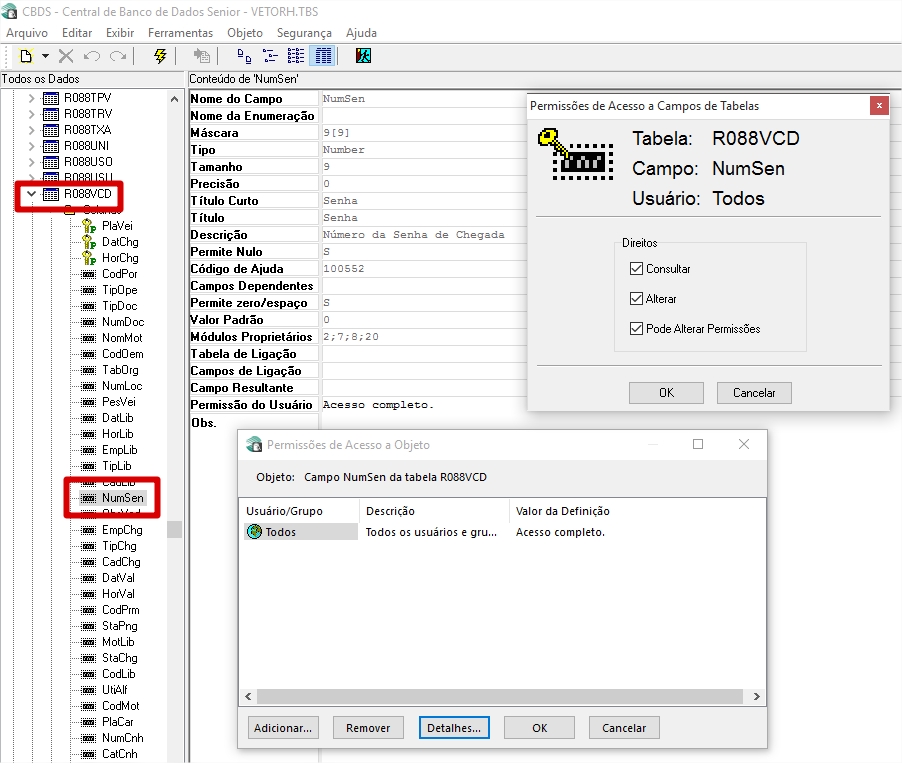Click the horizontal scrollbar in object permissions list
Image resolution: width=902 pixels, height=763 pixels.
[500, 696]
